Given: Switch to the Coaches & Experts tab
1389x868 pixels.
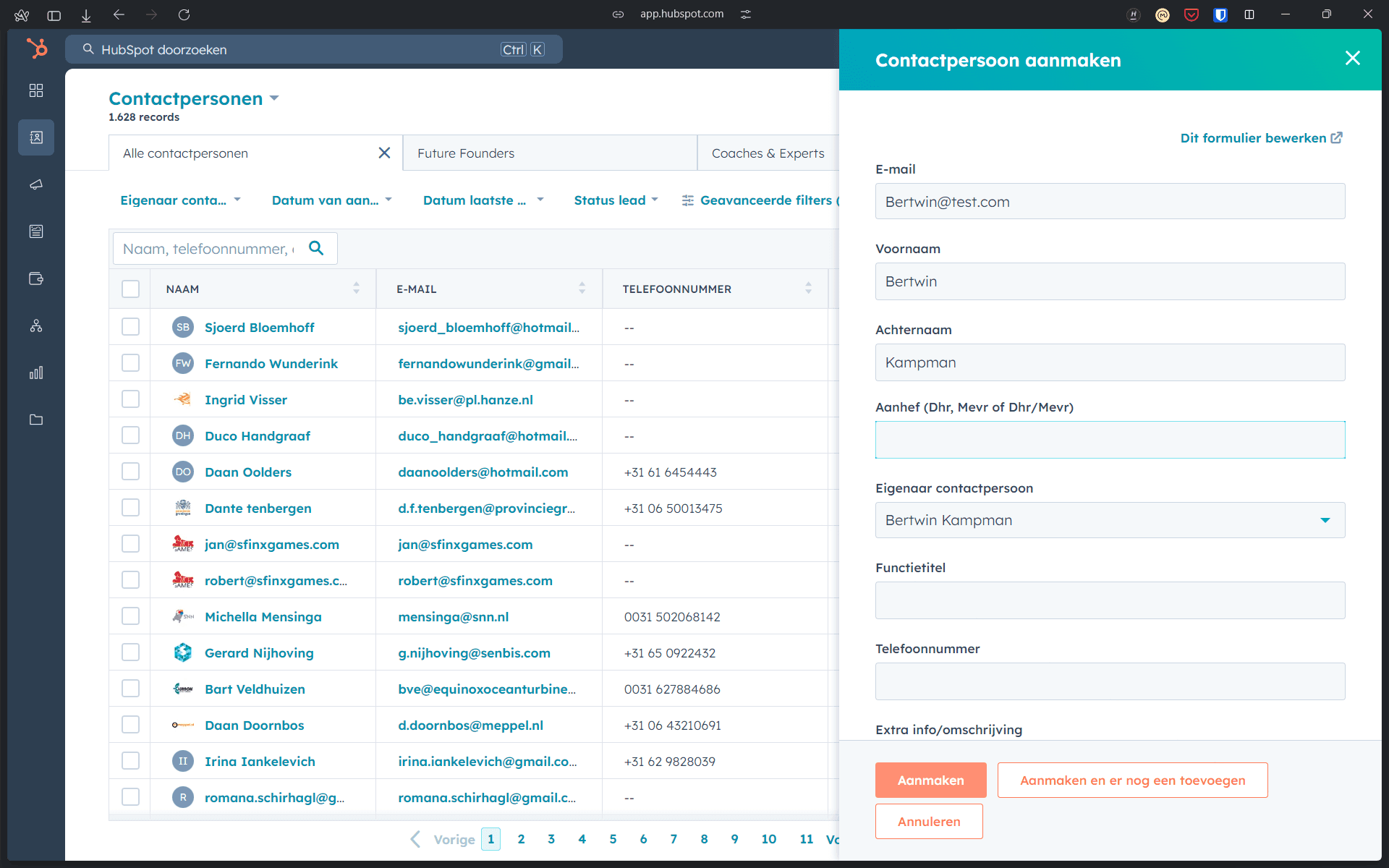Looking at the screenshot, I should tap(768, 153).
